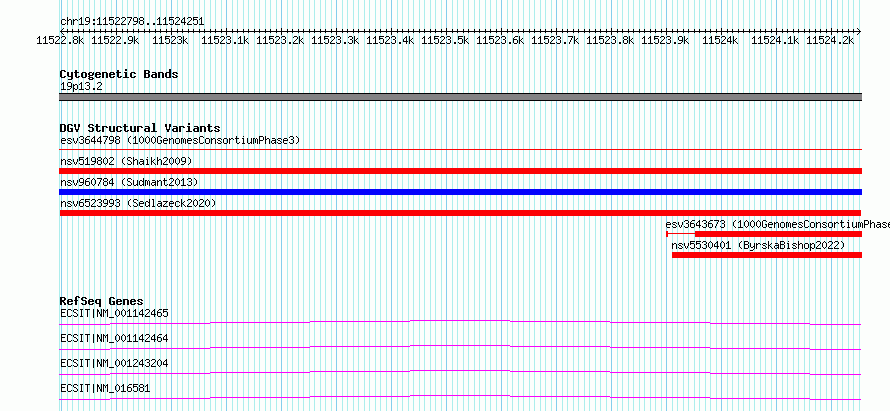Click the blue nsv960784 variant bar
The height and width of the screenshot is (411, 890).
coord(460,192)
